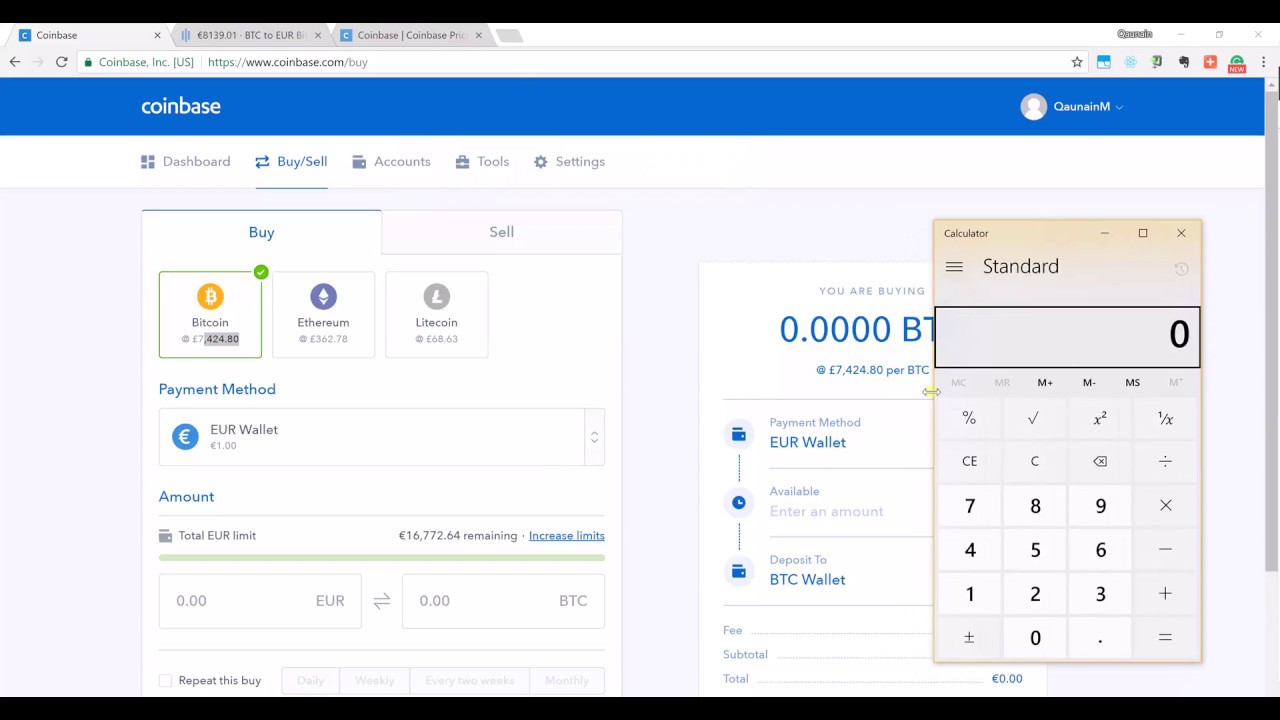Click the Calculator reciprocal 1/x key

[x=1165, y=418]
